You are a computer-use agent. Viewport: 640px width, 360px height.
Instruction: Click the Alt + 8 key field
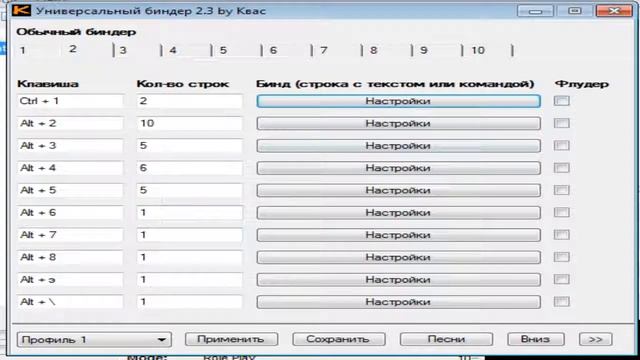[x=70, y=257]
